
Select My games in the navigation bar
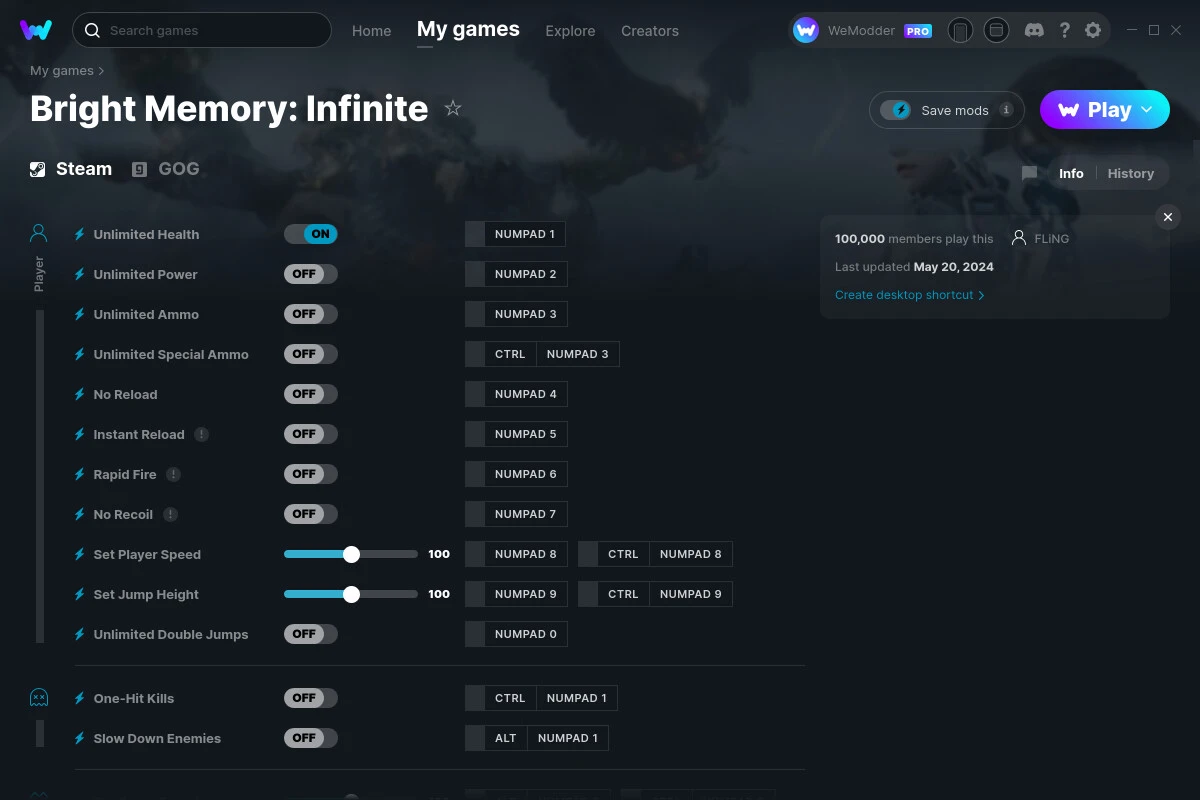click(x=468, y=30)
